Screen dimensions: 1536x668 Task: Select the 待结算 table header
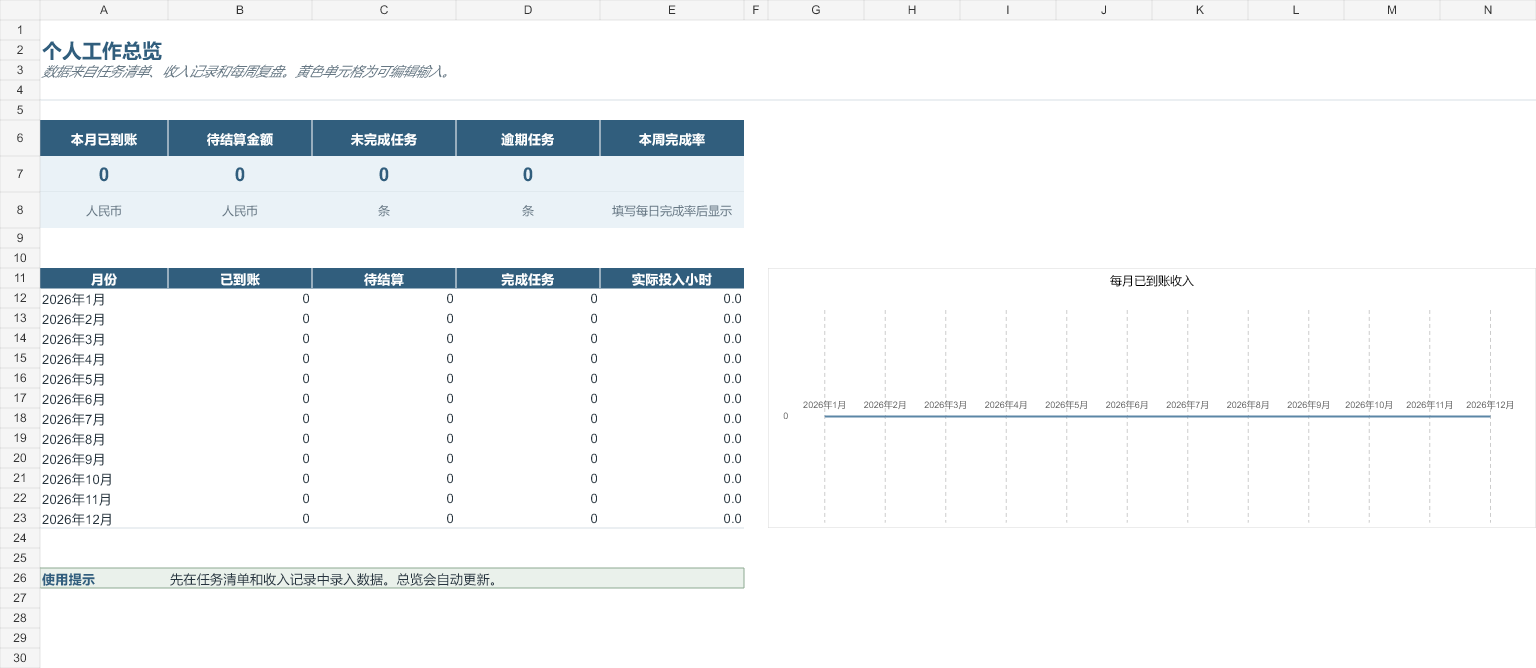click(x=384, y=279)
